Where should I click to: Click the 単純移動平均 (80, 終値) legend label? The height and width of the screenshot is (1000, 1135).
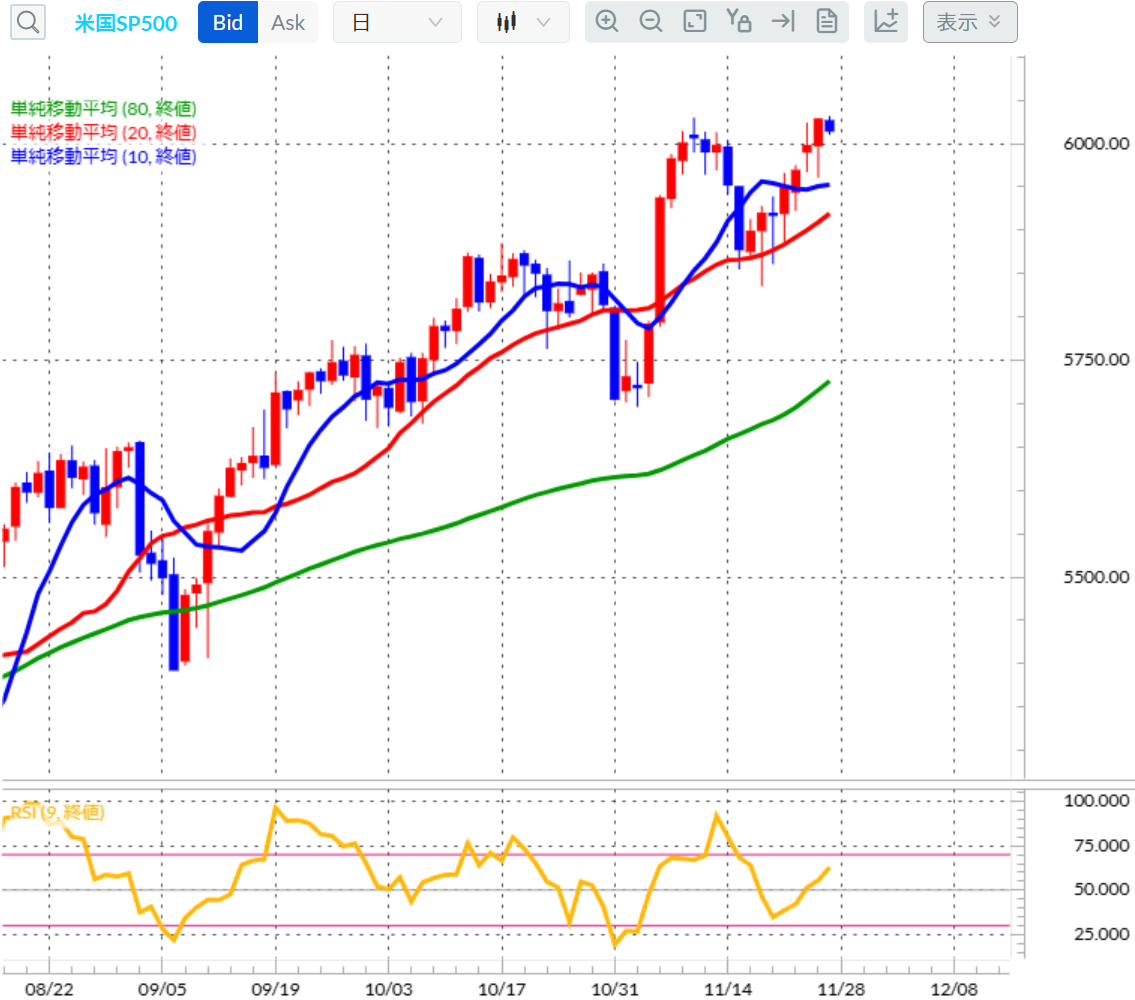pos(104,109)
